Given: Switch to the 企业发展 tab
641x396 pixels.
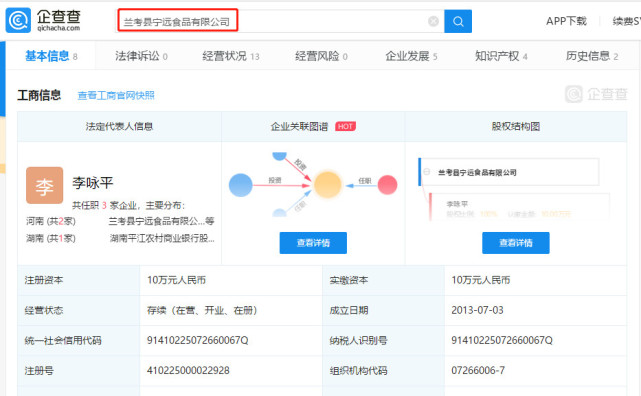Looking at the screenshot, I should pyautogui.click(x=411, y=56).
